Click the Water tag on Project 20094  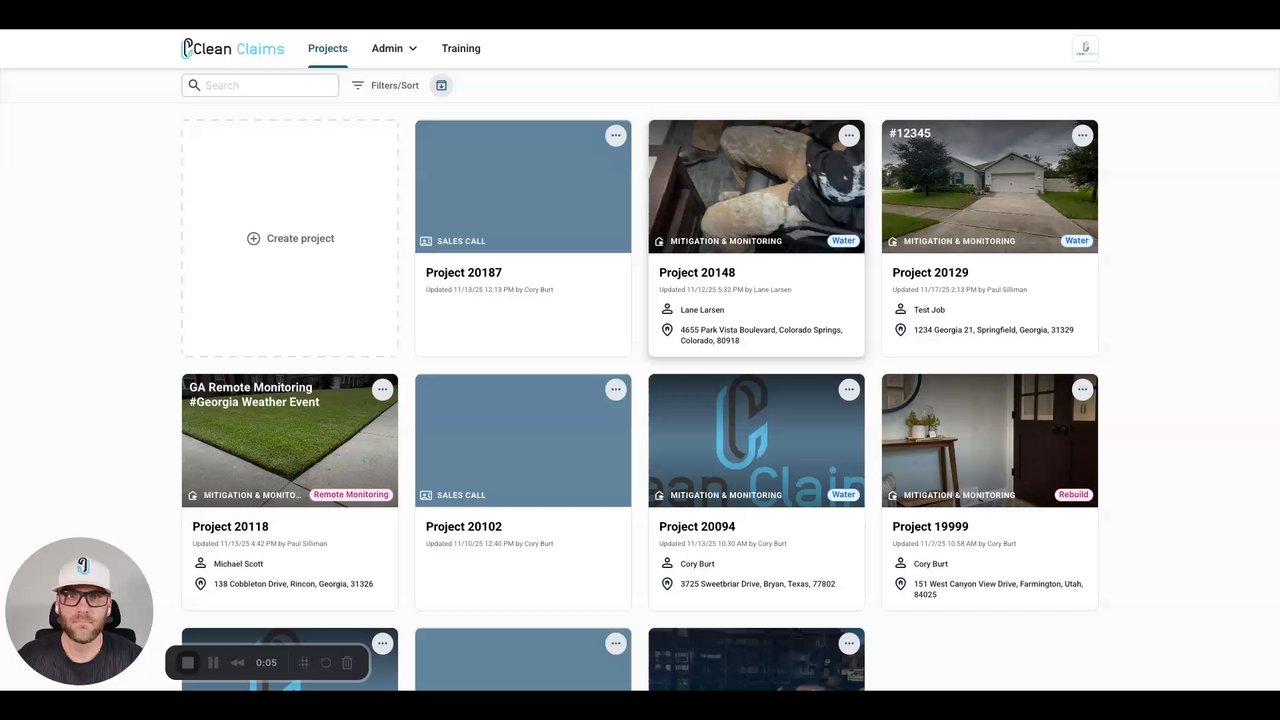(x=844, y=495)
